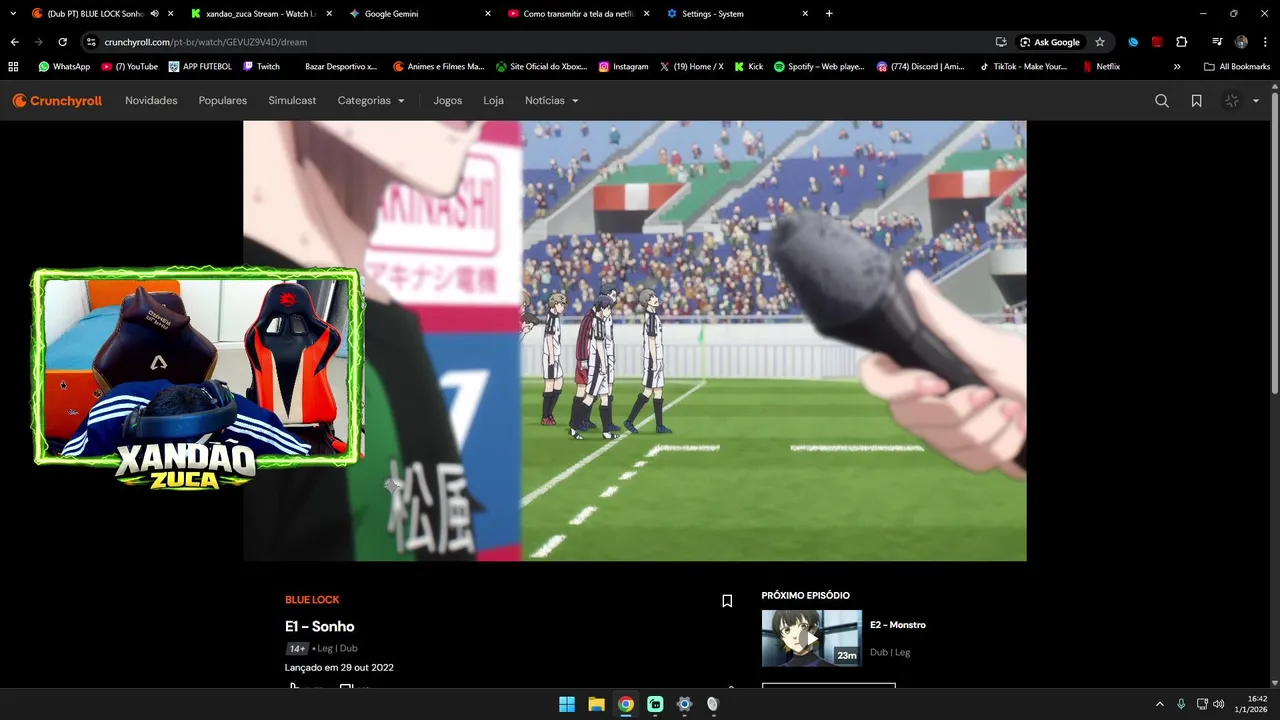Open the Site Oficial do Xbox bookmark

pos(542,67)
